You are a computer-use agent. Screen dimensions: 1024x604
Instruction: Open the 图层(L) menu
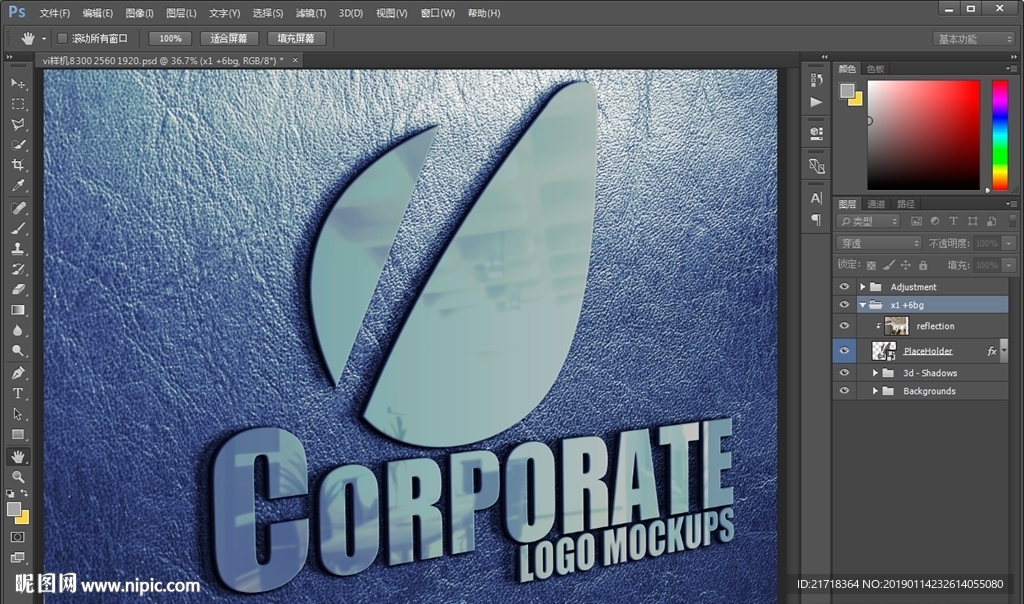tap(181, 13)
